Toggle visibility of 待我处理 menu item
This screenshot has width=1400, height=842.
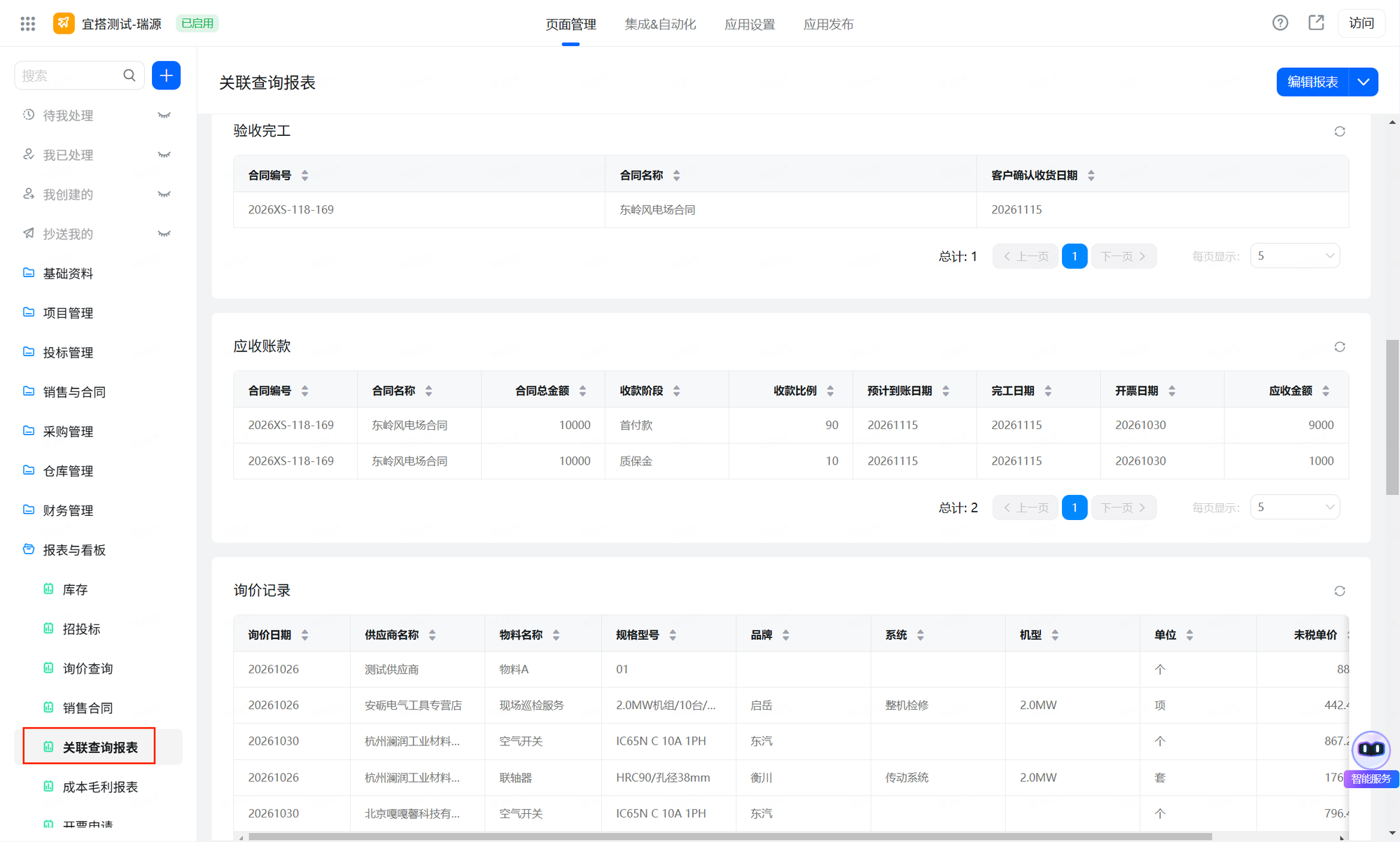(x=164, y=115)
